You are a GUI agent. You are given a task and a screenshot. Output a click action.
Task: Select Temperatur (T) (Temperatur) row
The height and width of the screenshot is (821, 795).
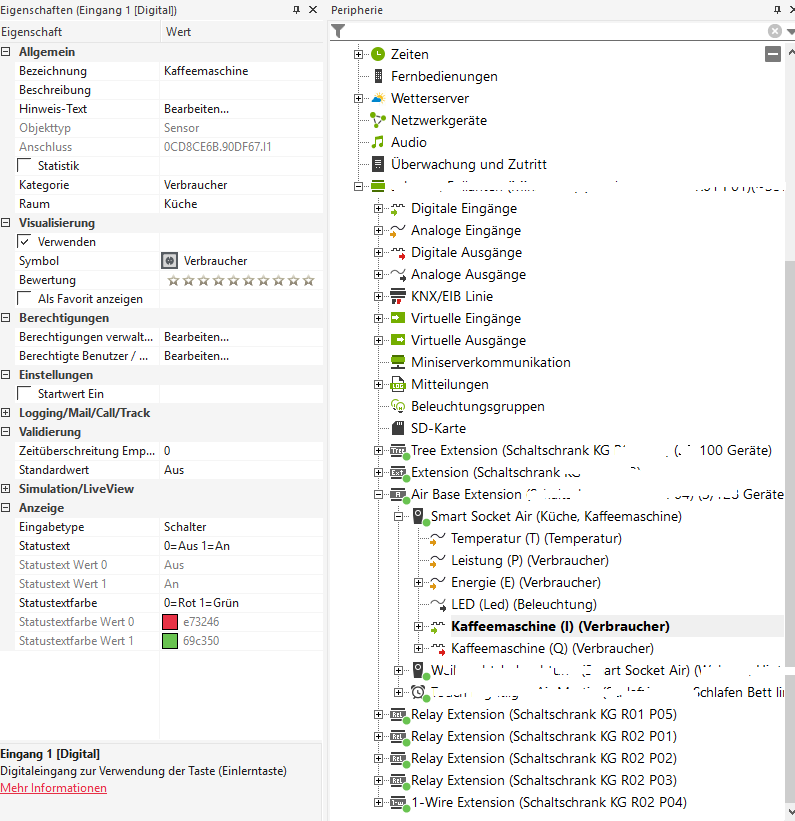(536, 539)
